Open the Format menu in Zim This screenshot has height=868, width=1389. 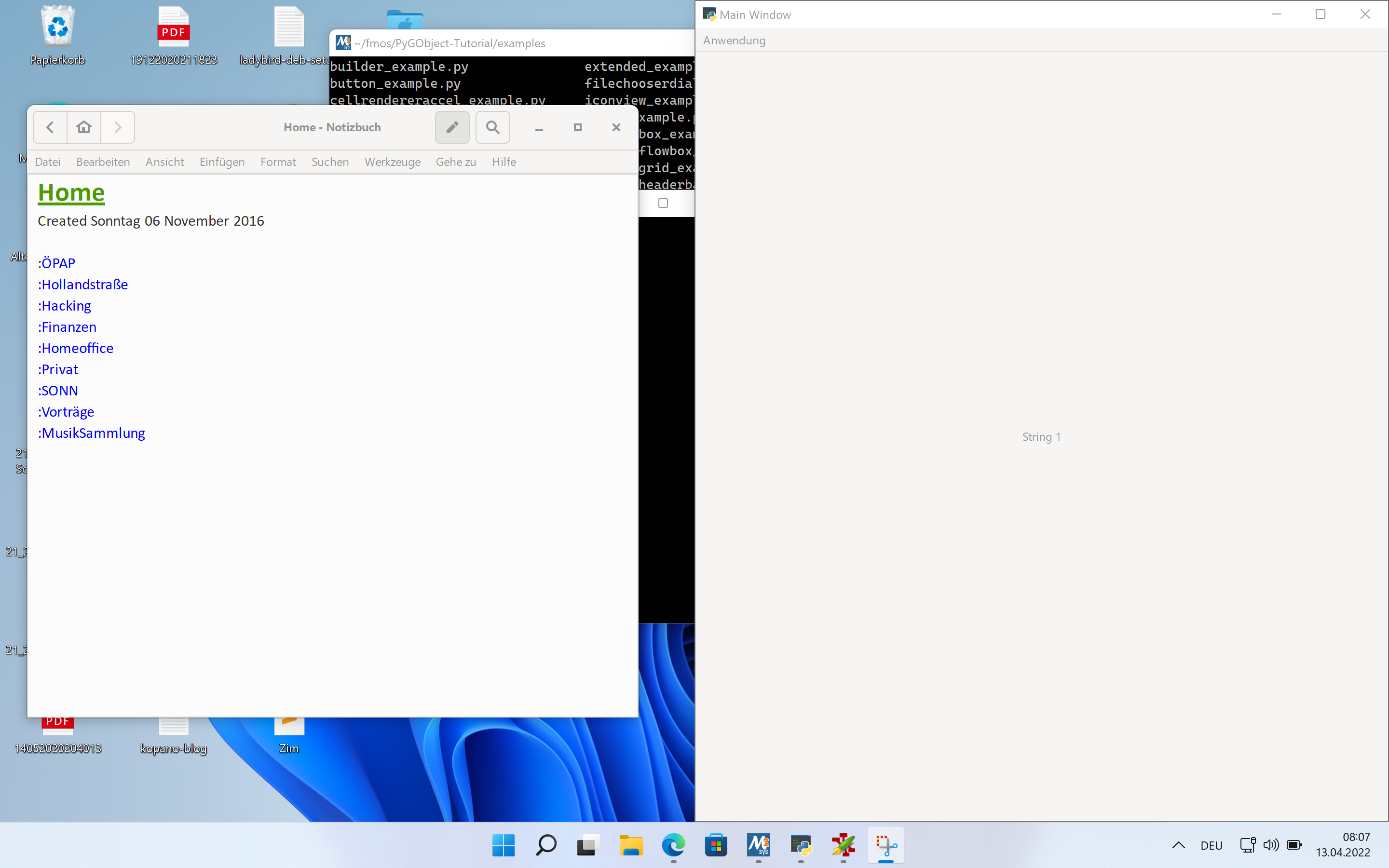[278, 162]
